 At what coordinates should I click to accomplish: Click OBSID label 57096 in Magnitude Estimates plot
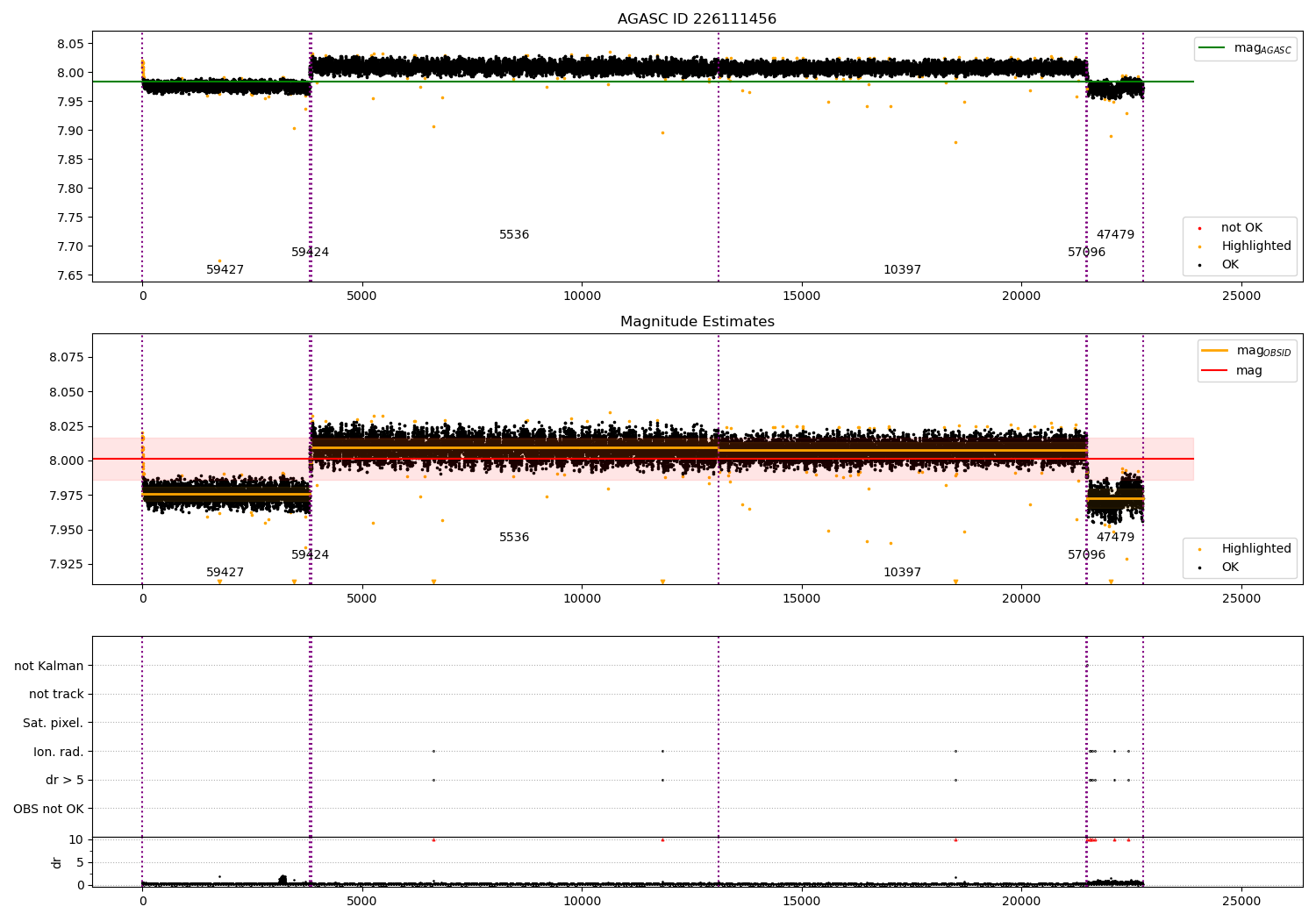click(1086, 555)
